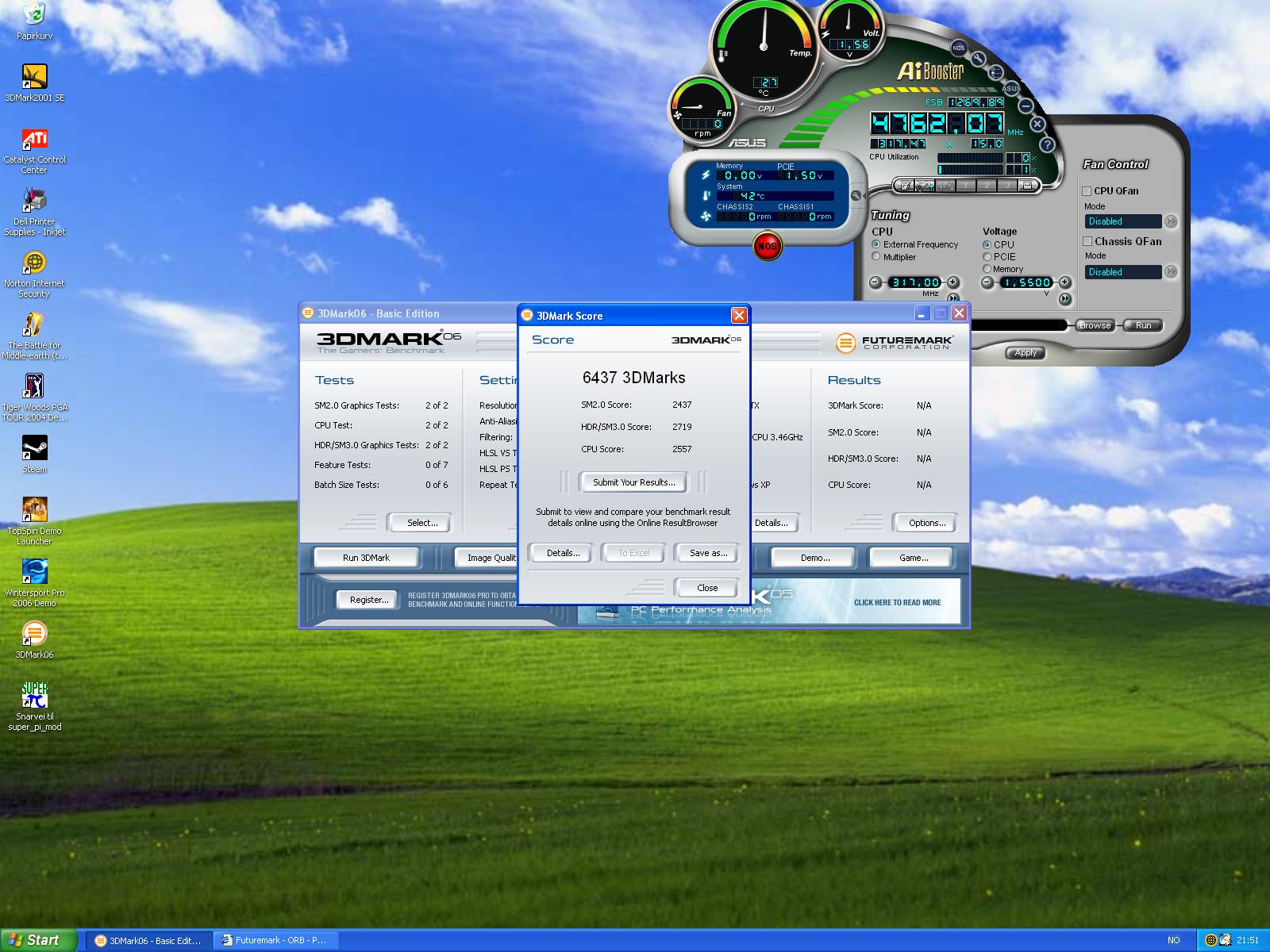
Task: Click Demo button in 3DMark06
Action: pos(814,558)
